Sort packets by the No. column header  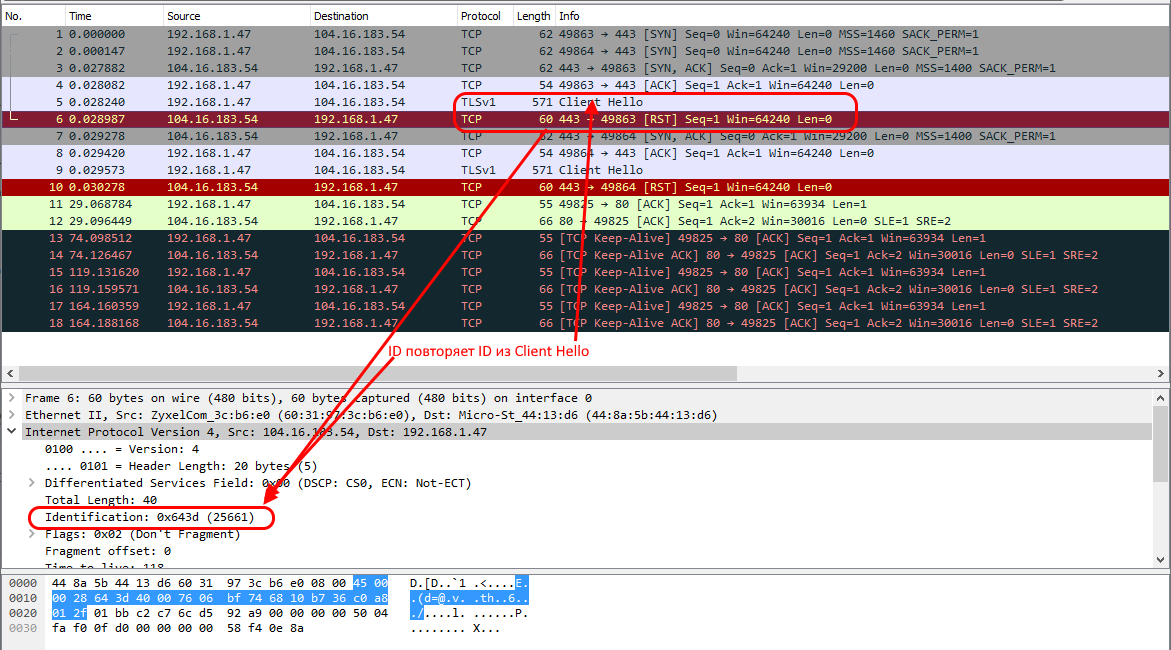coord(33,16)
